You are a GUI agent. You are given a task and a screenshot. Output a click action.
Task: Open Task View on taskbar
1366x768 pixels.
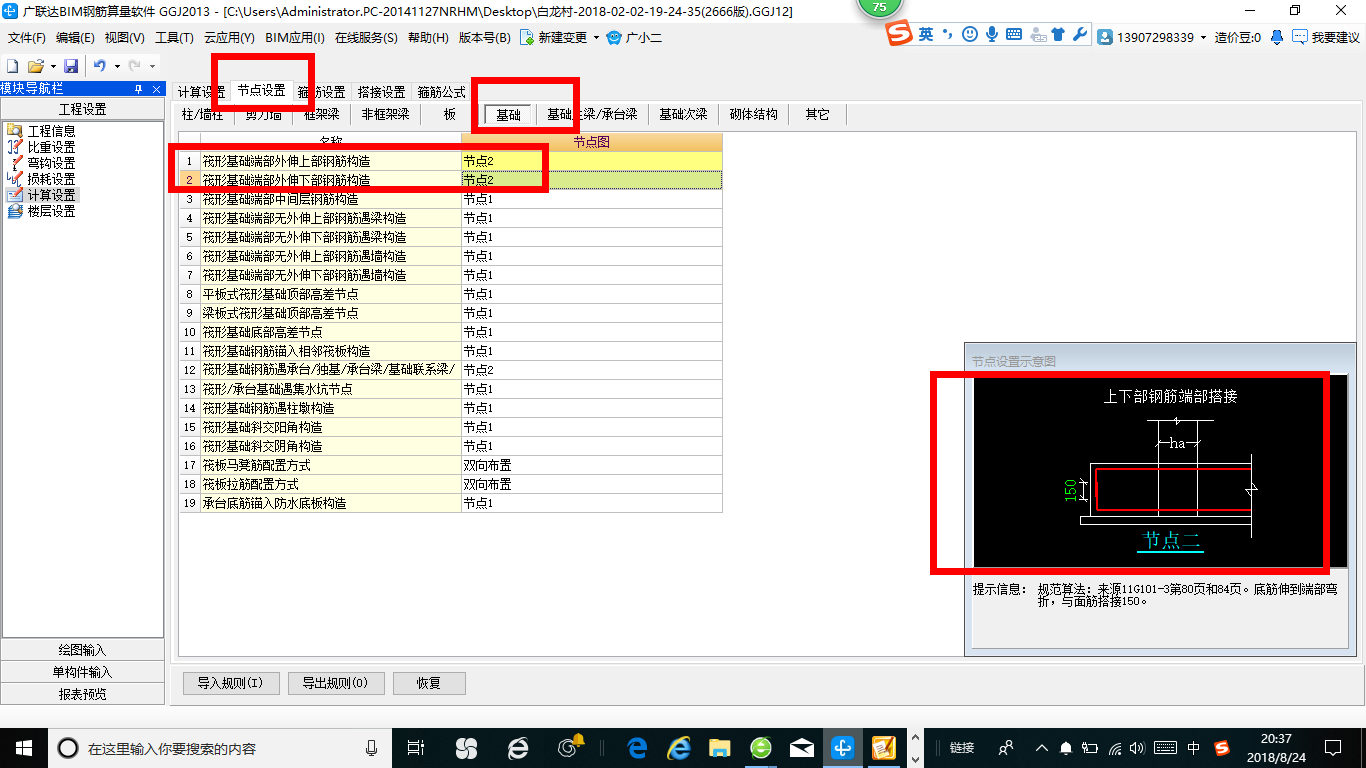coord(416,747)
